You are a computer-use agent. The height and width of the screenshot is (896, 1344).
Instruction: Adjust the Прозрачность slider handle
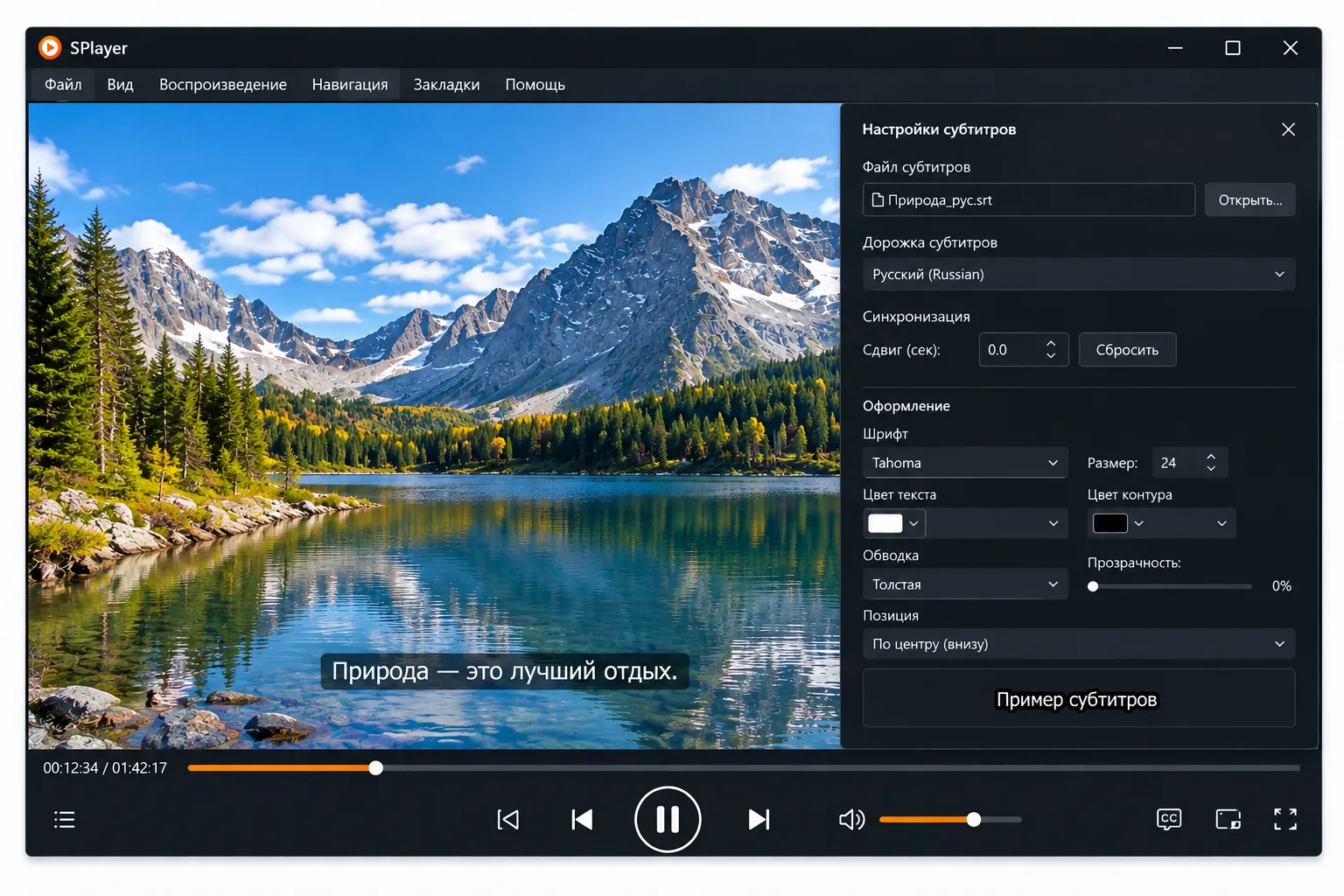click(1093, 586)
